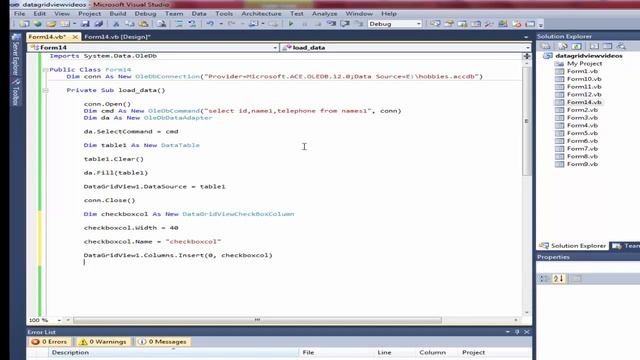Collapse the Public Class Form14 outline
Image resolution: width=640 pixels, height=360 pixels.
coord(45,70)
